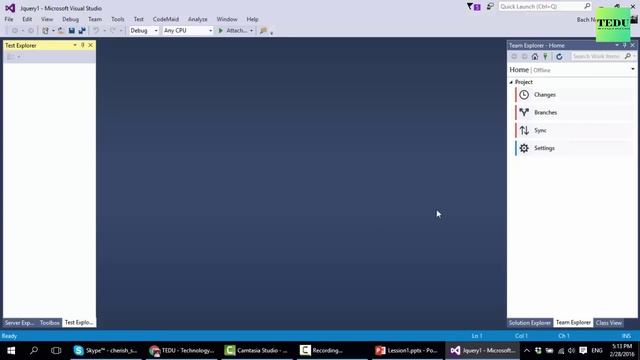640x360 pixels.
Task: Click the New Project toolbar icon
Action: point(45,31)
